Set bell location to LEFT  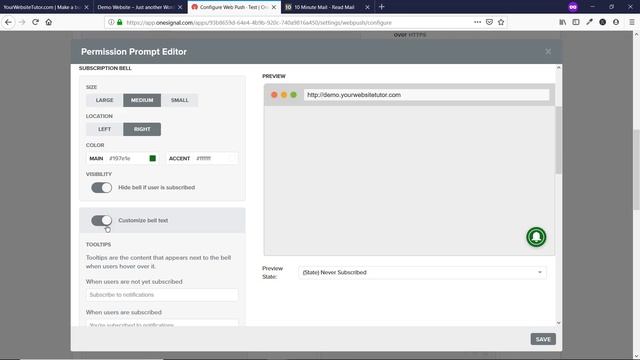(x=104, y=129)
